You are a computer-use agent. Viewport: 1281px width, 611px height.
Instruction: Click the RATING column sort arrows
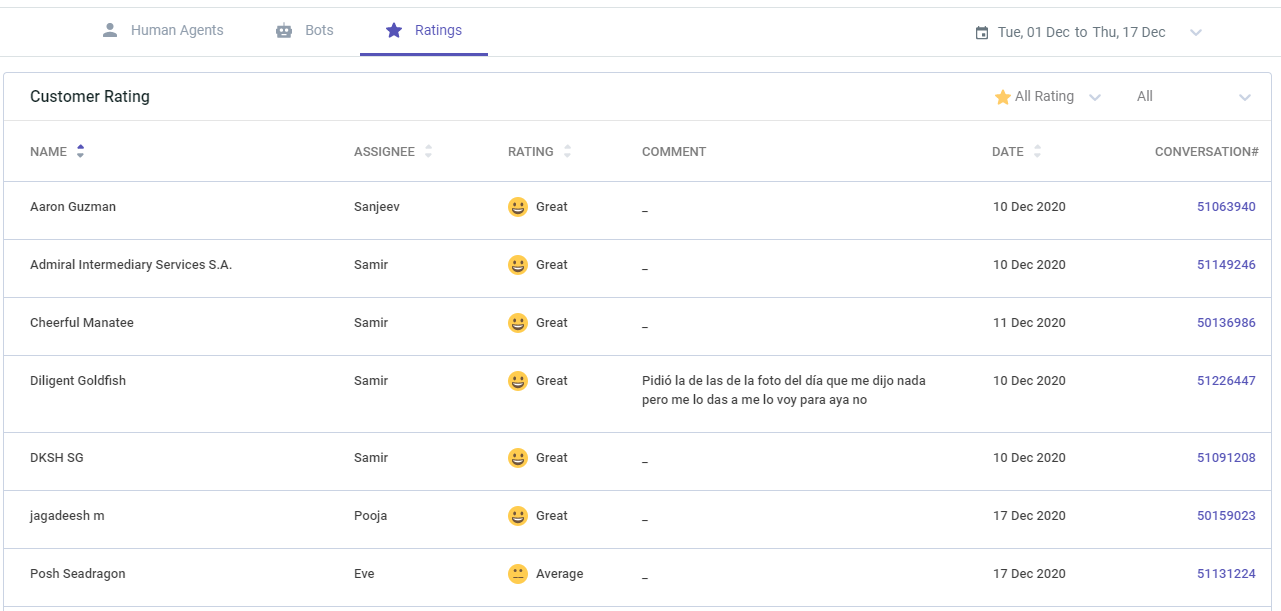[568, 152]
